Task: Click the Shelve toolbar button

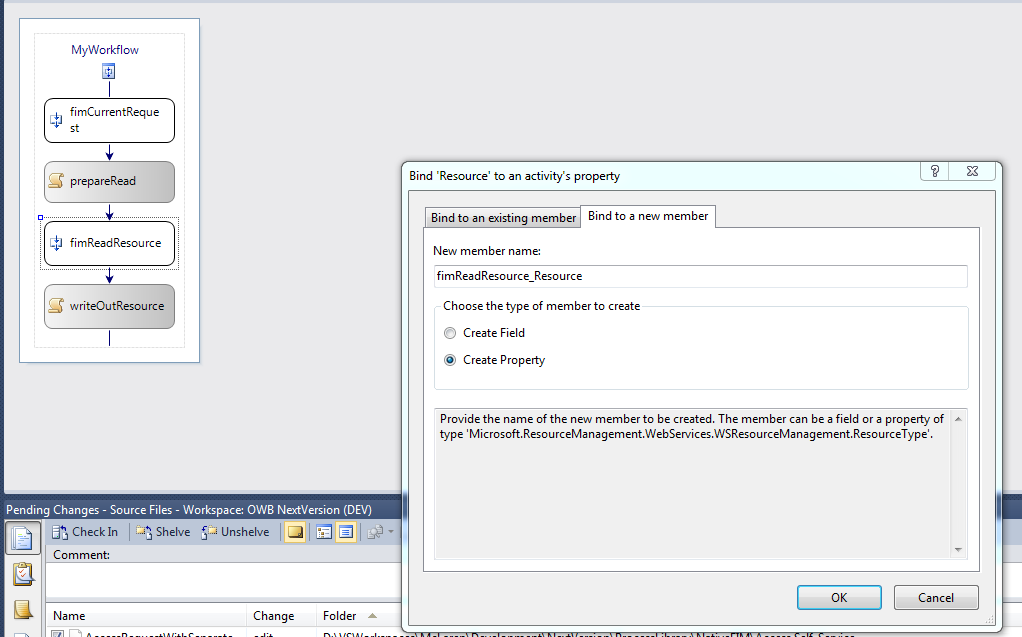Action: tap(163, 532)
